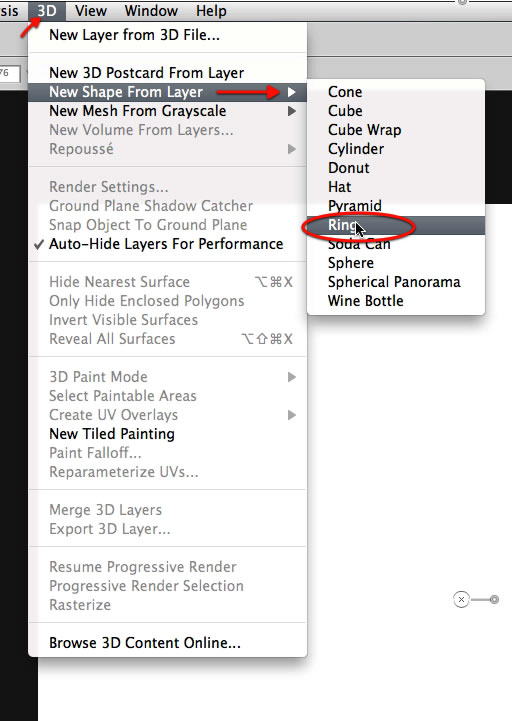Image resolution: width=512 pixels, height=721 pixels.
Task: Click the circled X widget icon
Action: (461, 600)
